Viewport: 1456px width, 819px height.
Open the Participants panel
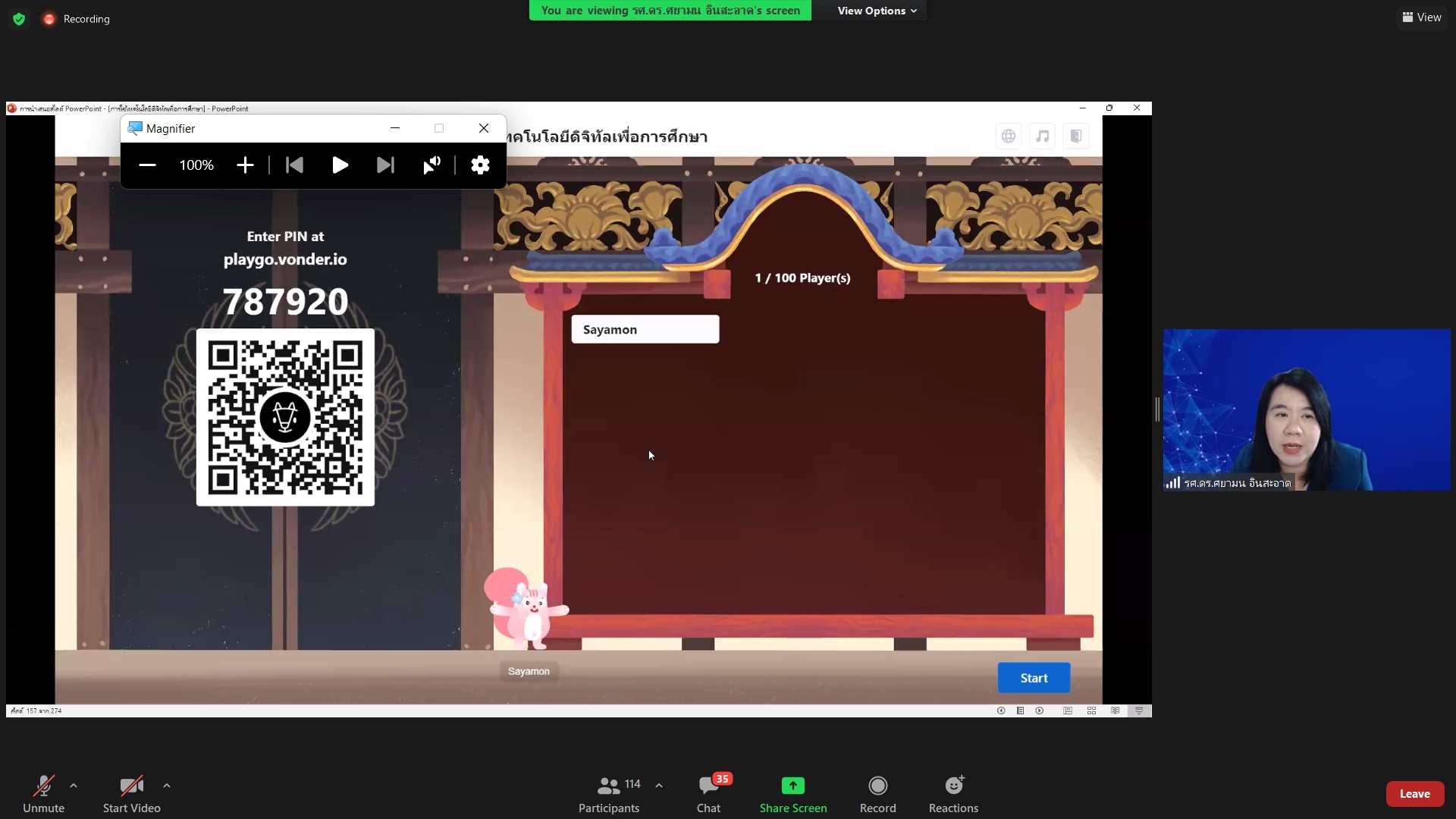click(x=609, y=793)
